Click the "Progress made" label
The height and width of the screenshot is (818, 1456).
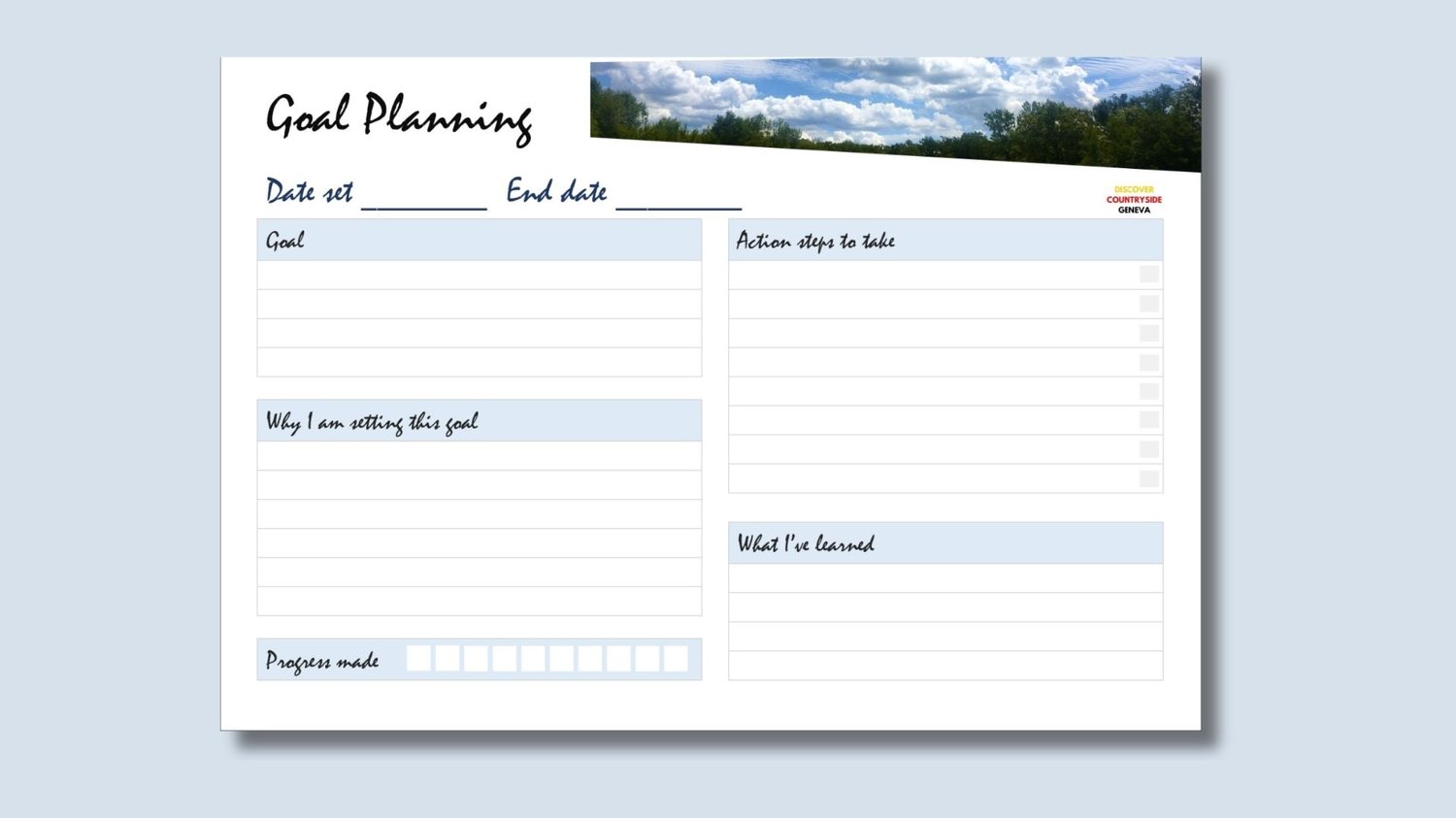[322, 661]
